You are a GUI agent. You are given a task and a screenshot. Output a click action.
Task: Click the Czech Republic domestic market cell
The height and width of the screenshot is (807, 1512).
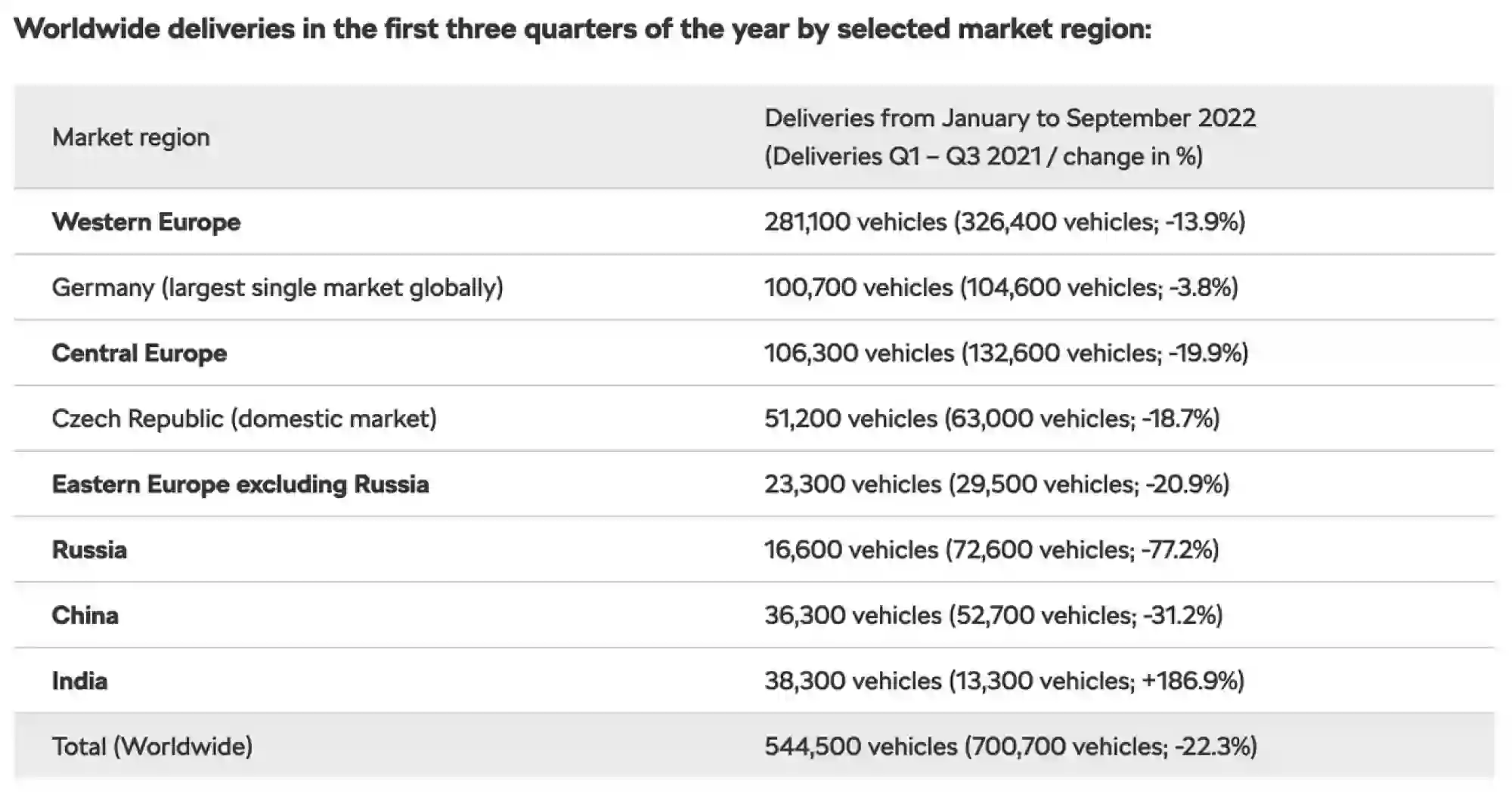[244, 419]
